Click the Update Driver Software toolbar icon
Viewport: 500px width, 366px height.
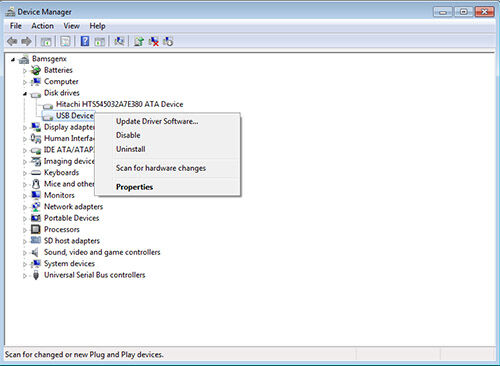[139, 42]
